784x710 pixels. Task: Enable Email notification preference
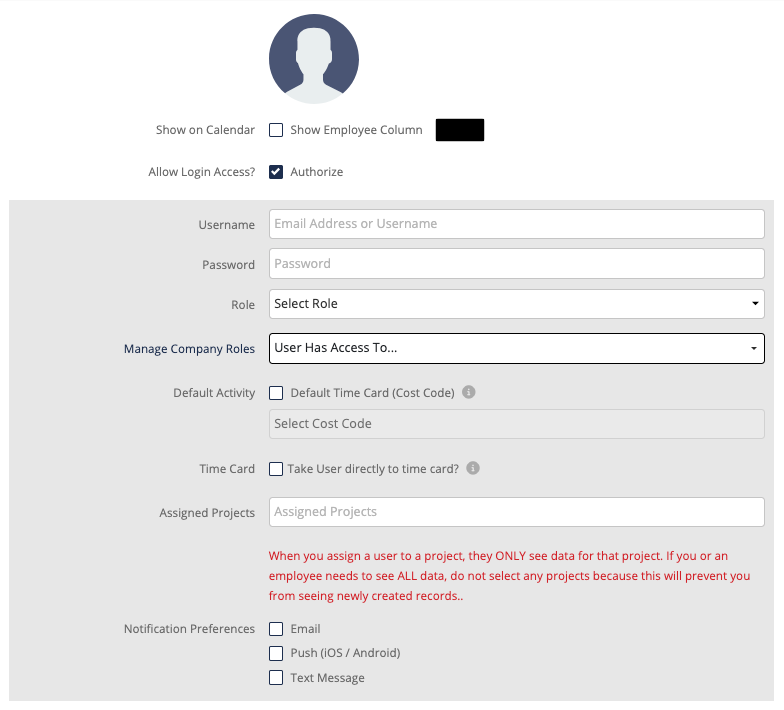tap(276, 629)
